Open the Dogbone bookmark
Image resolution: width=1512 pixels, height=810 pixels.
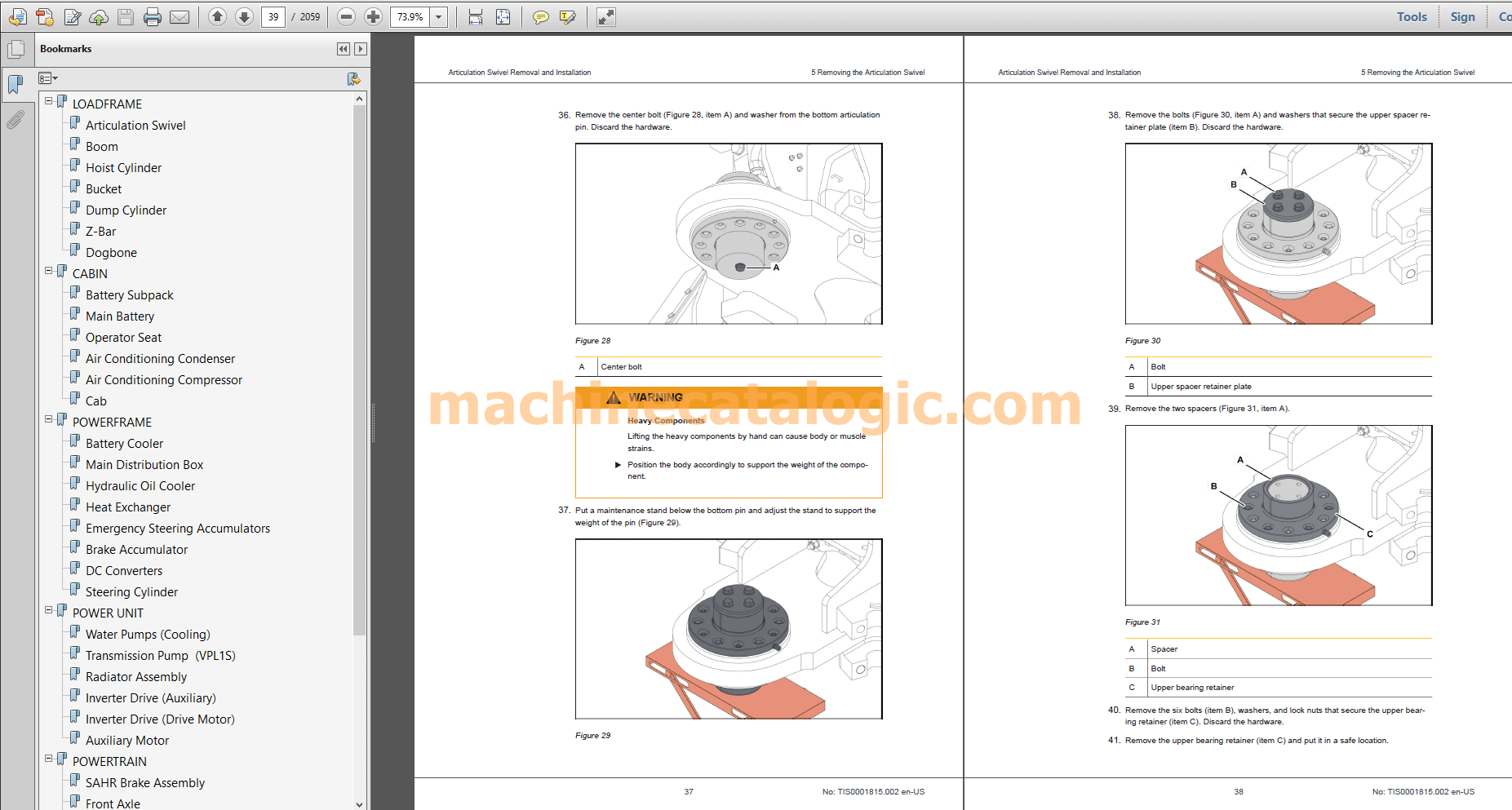pyautogui.click(x=111, y=253)
